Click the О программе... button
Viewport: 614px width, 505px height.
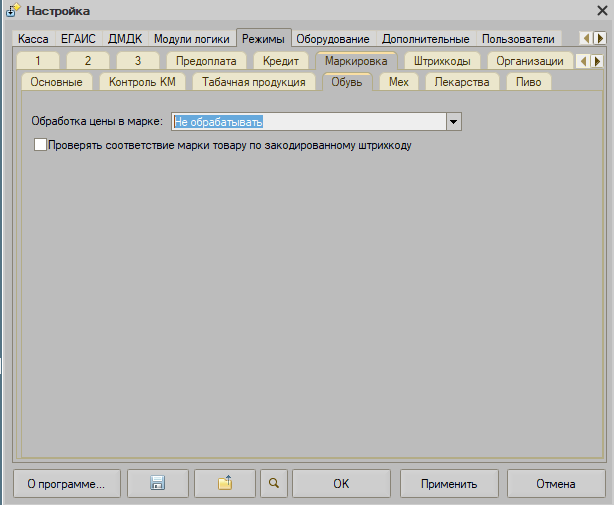point(66,483)
